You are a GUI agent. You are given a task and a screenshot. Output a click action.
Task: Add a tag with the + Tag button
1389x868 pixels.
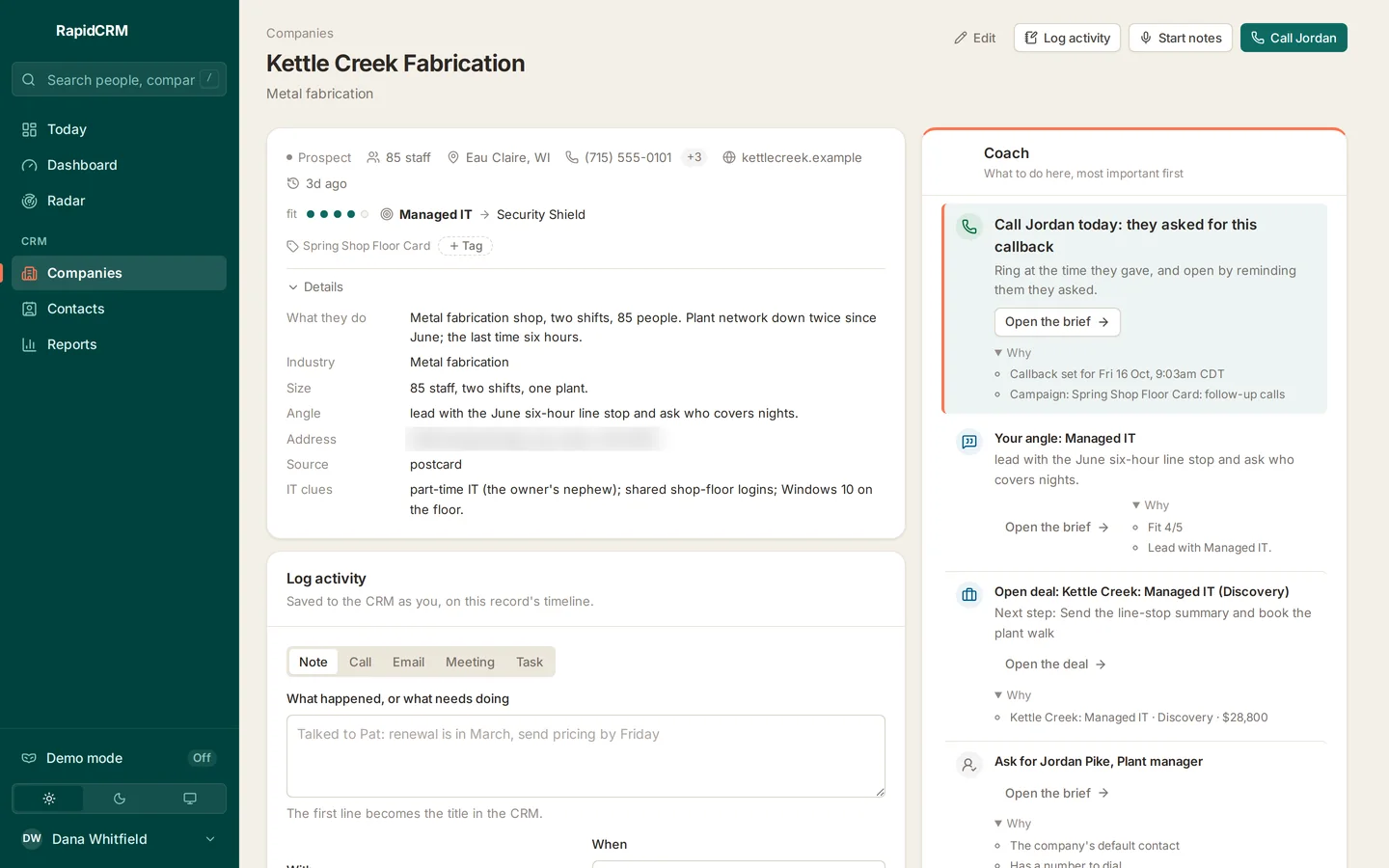(x=466, y=246)
